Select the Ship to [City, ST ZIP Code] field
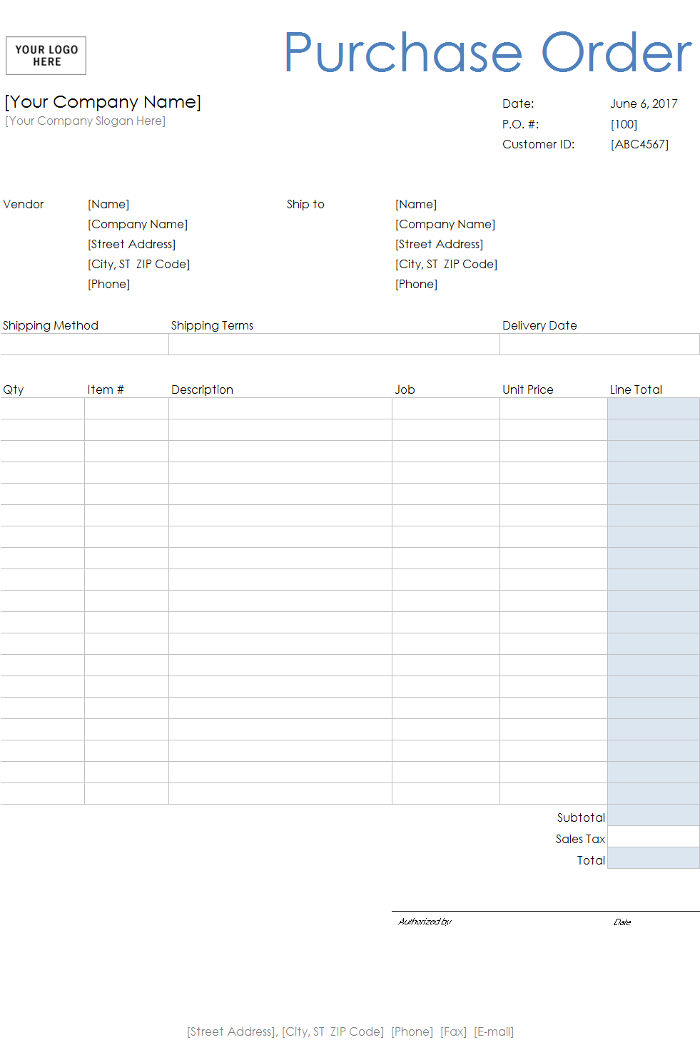 click(447, 264)
